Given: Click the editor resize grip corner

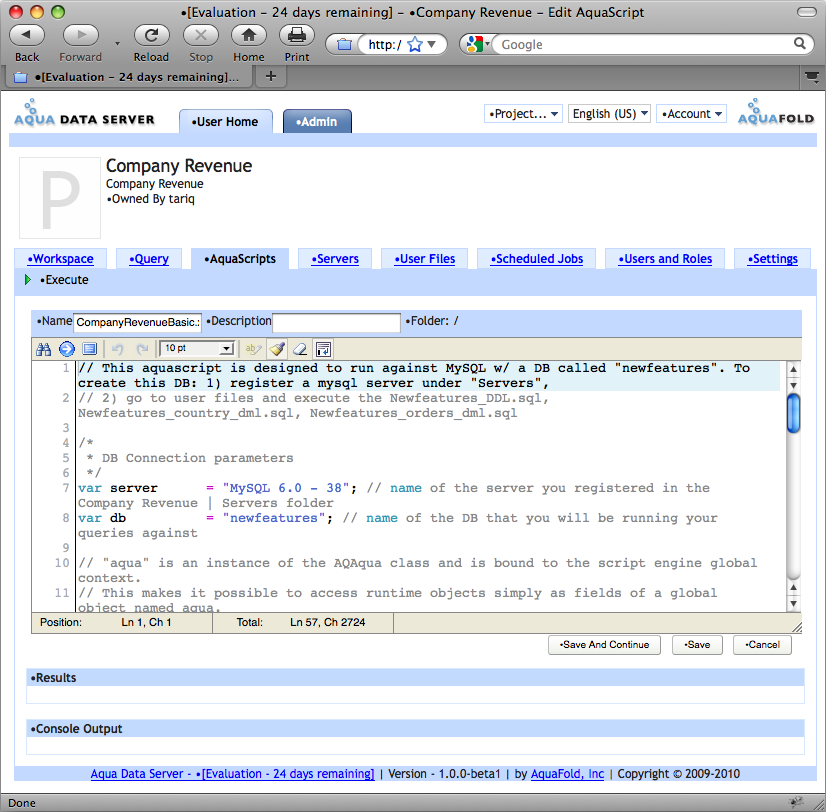Looking at the screenshot, I should click(797, 627).
